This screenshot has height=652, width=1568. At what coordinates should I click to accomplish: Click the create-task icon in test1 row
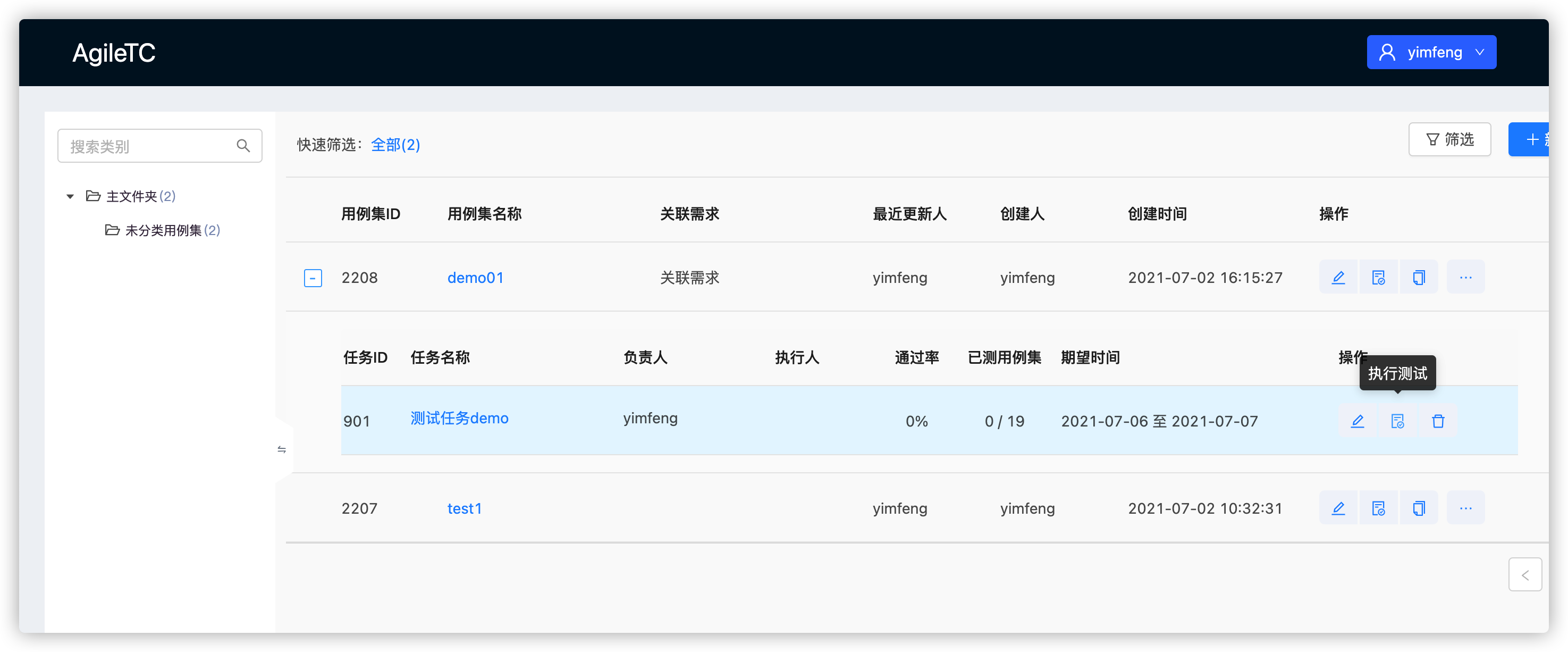[1379, 508]
